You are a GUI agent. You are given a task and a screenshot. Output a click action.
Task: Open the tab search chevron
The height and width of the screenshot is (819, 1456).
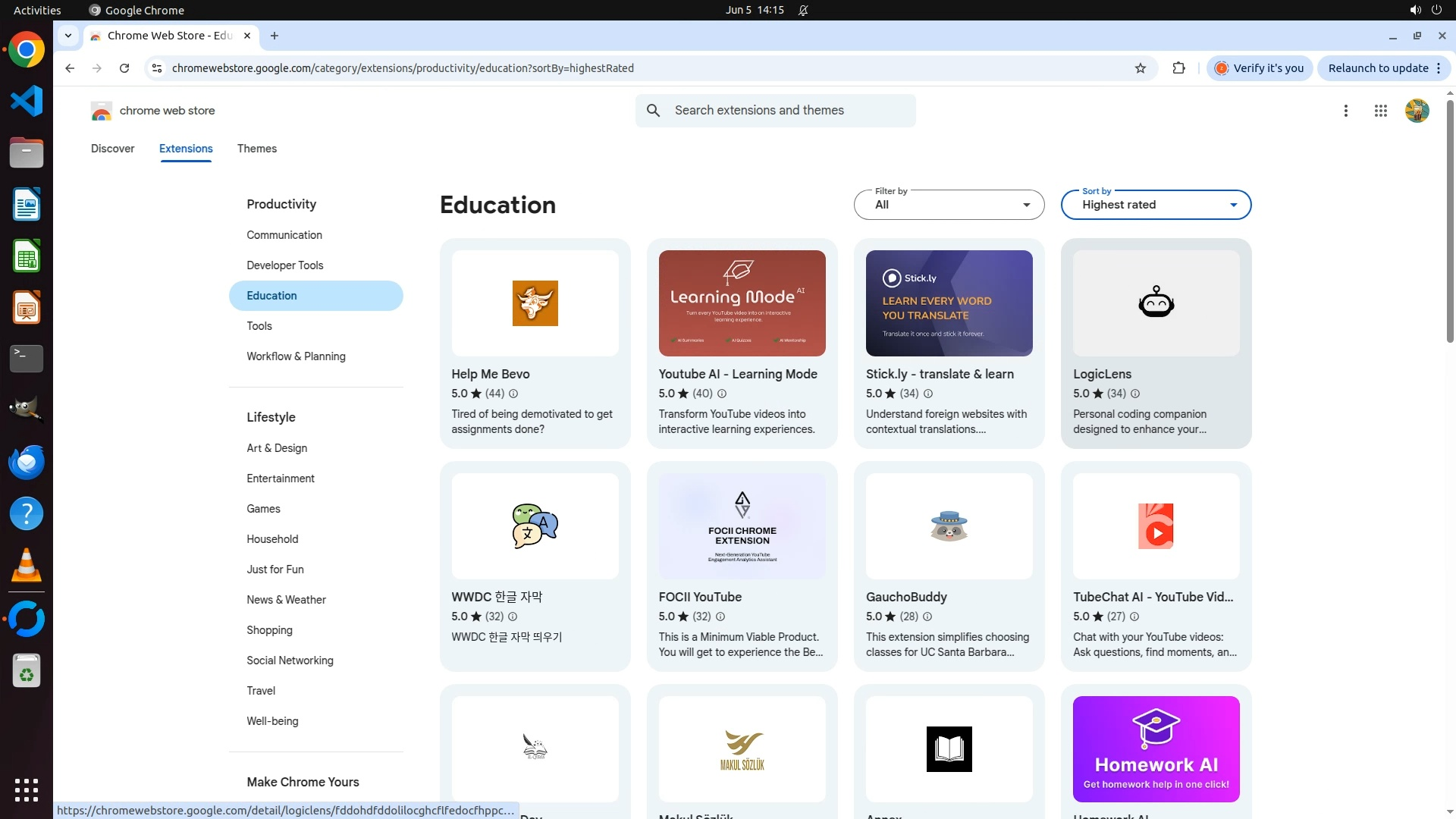pyautogui.click(x=68, y=36)
